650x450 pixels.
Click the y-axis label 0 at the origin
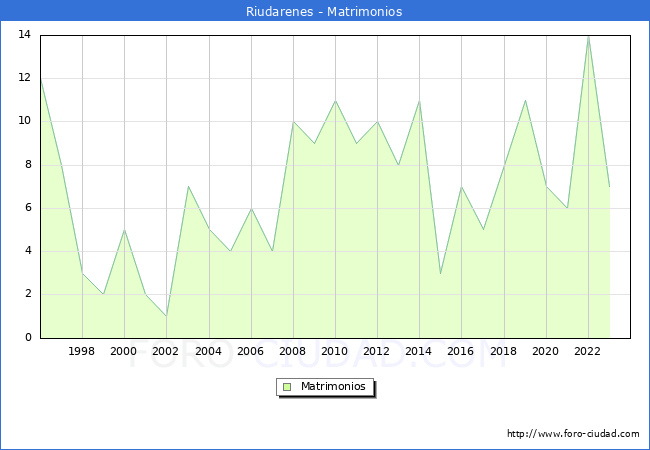(28, 338)
